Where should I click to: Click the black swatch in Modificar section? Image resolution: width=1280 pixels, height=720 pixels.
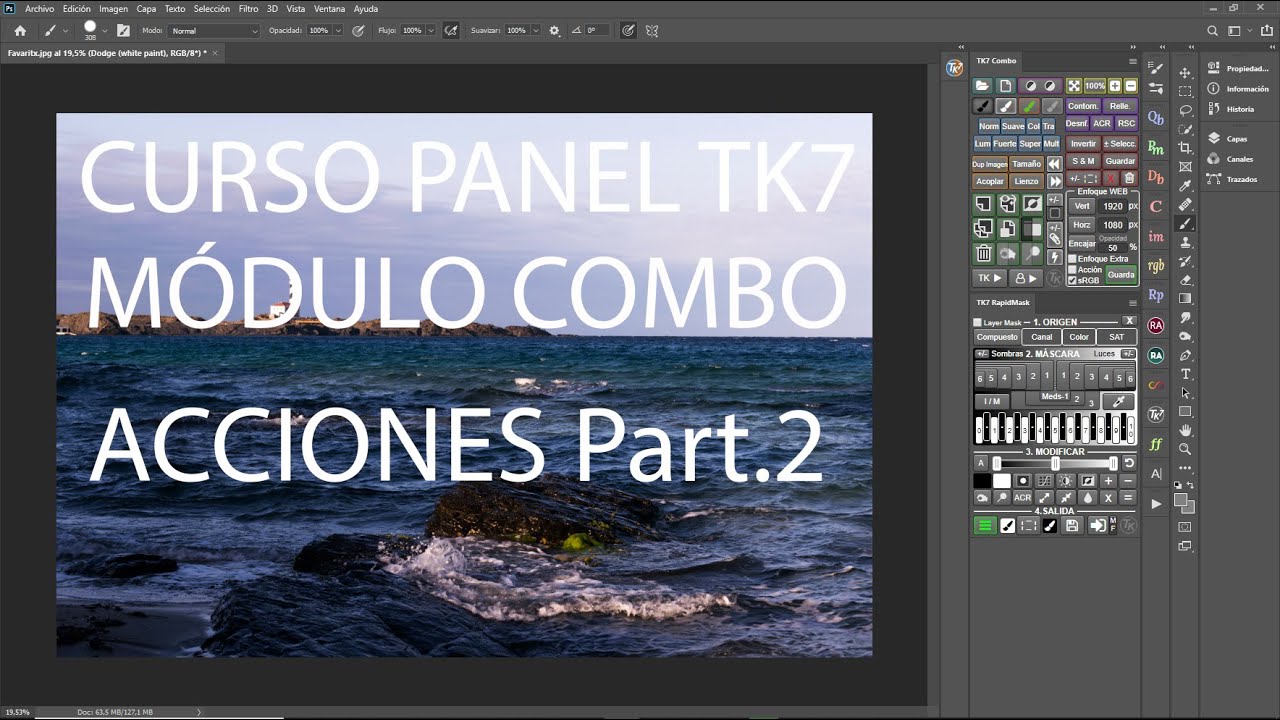click(x=982, y=481)
